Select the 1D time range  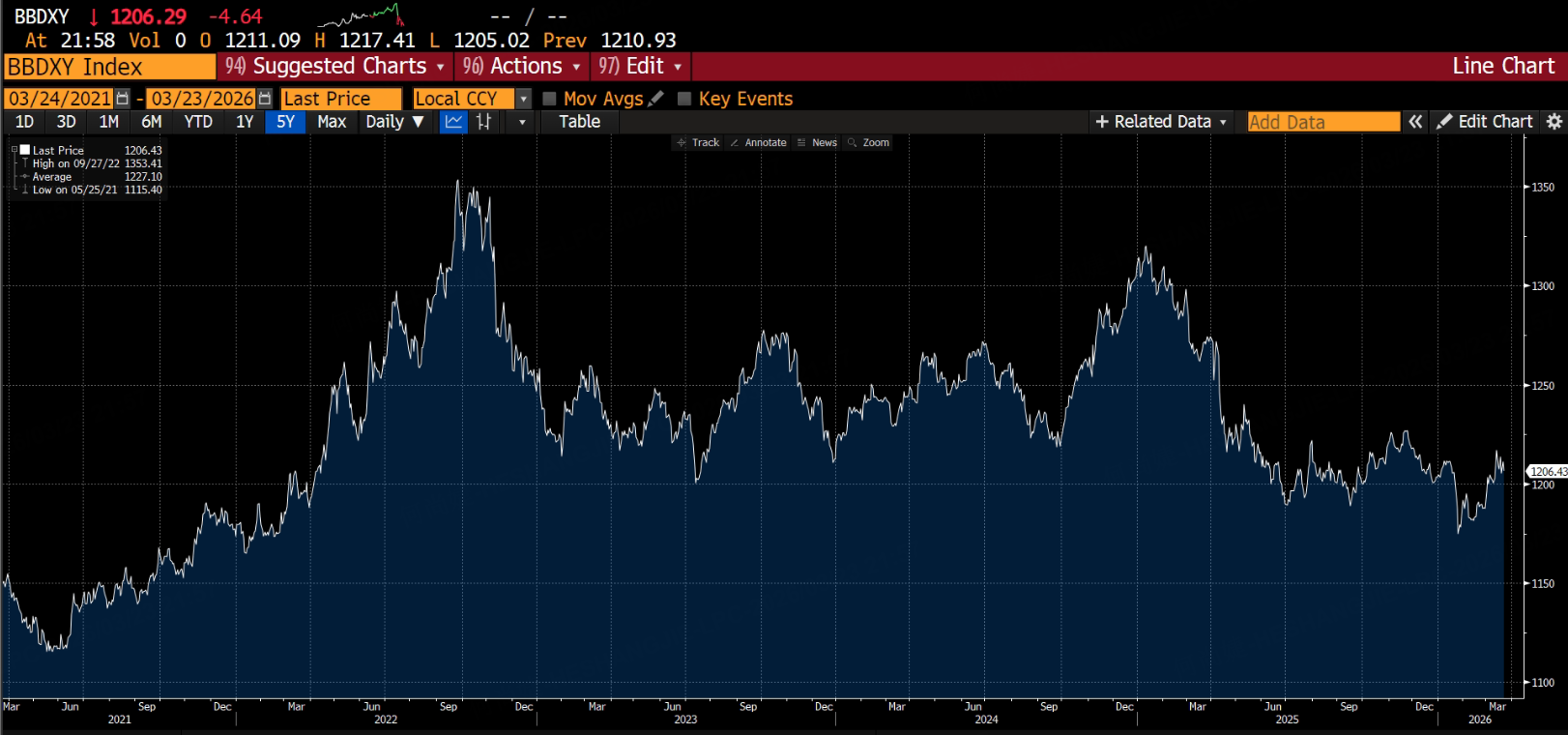[x=25, y=122]
